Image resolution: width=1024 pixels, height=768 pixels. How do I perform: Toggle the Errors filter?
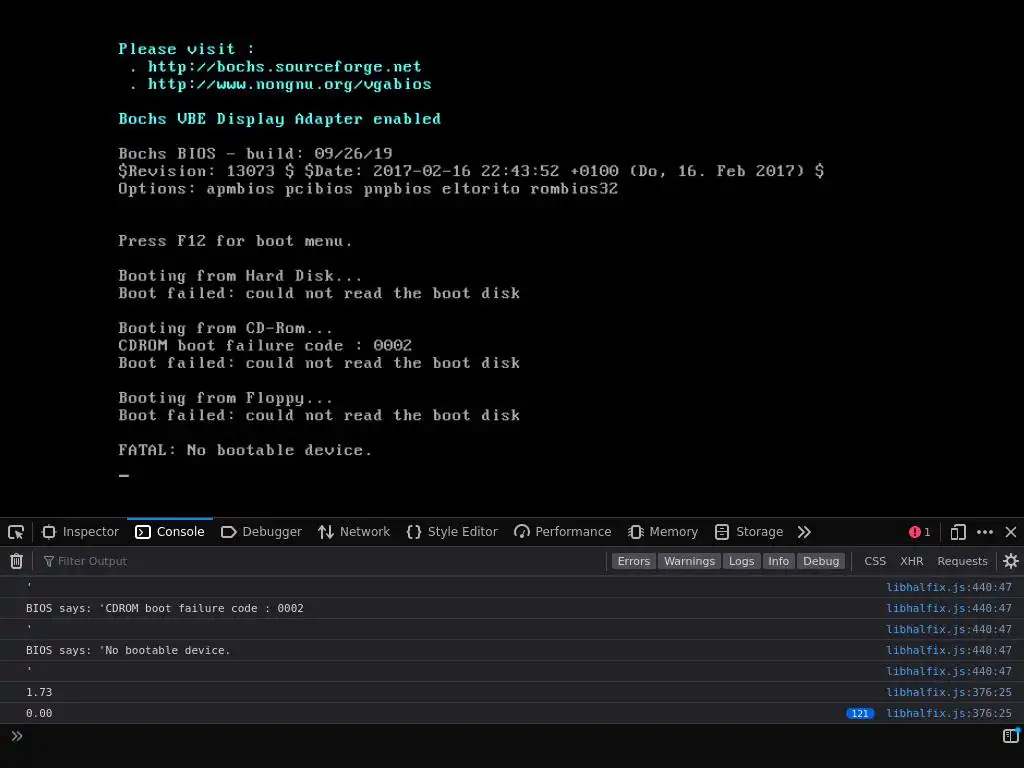click(633, 561)
